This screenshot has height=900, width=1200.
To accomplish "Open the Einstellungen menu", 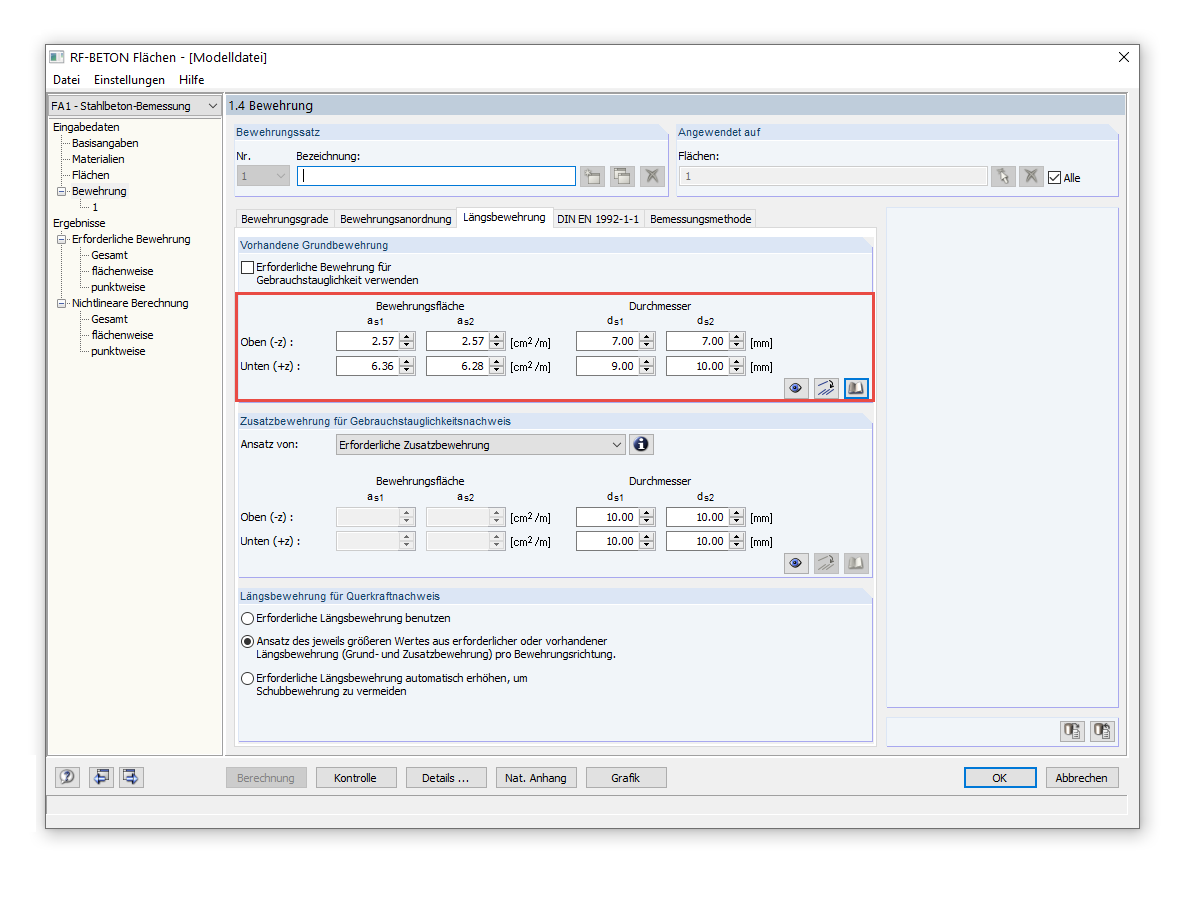I will click(x=129, y=80).
